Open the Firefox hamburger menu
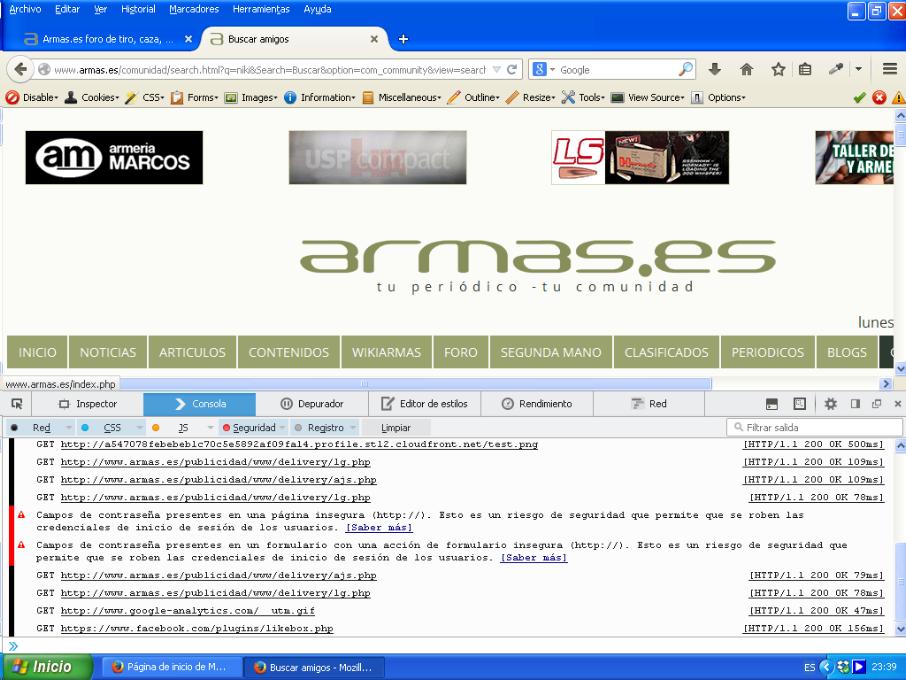 889,70
